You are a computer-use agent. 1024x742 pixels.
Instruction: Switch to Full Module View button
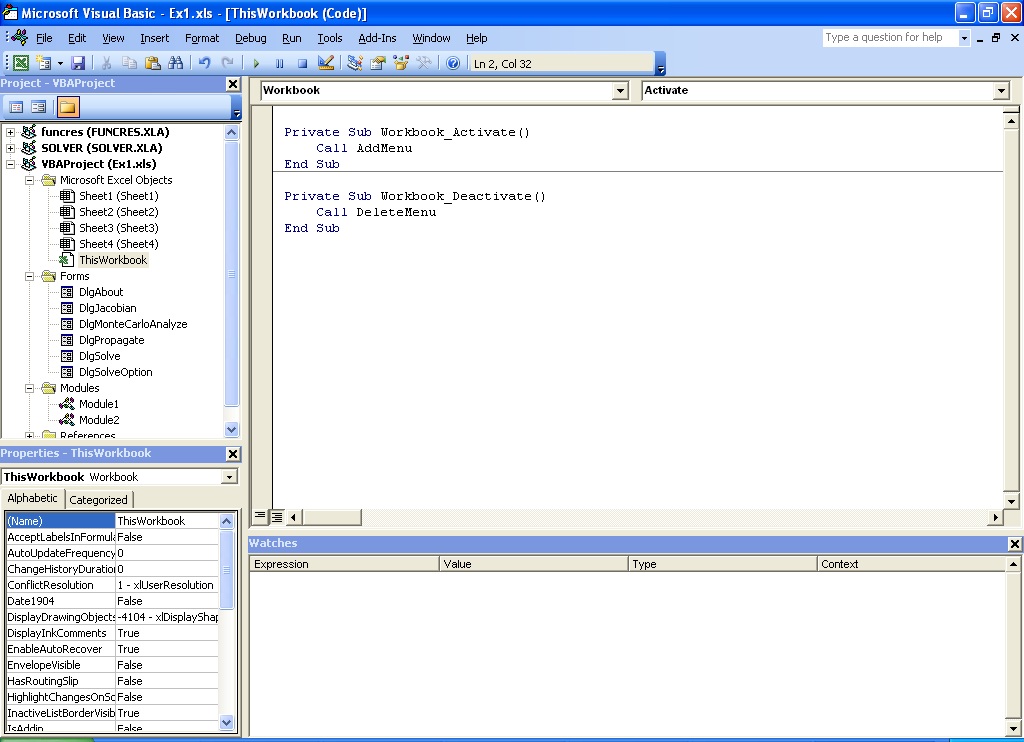click(276, 517)
